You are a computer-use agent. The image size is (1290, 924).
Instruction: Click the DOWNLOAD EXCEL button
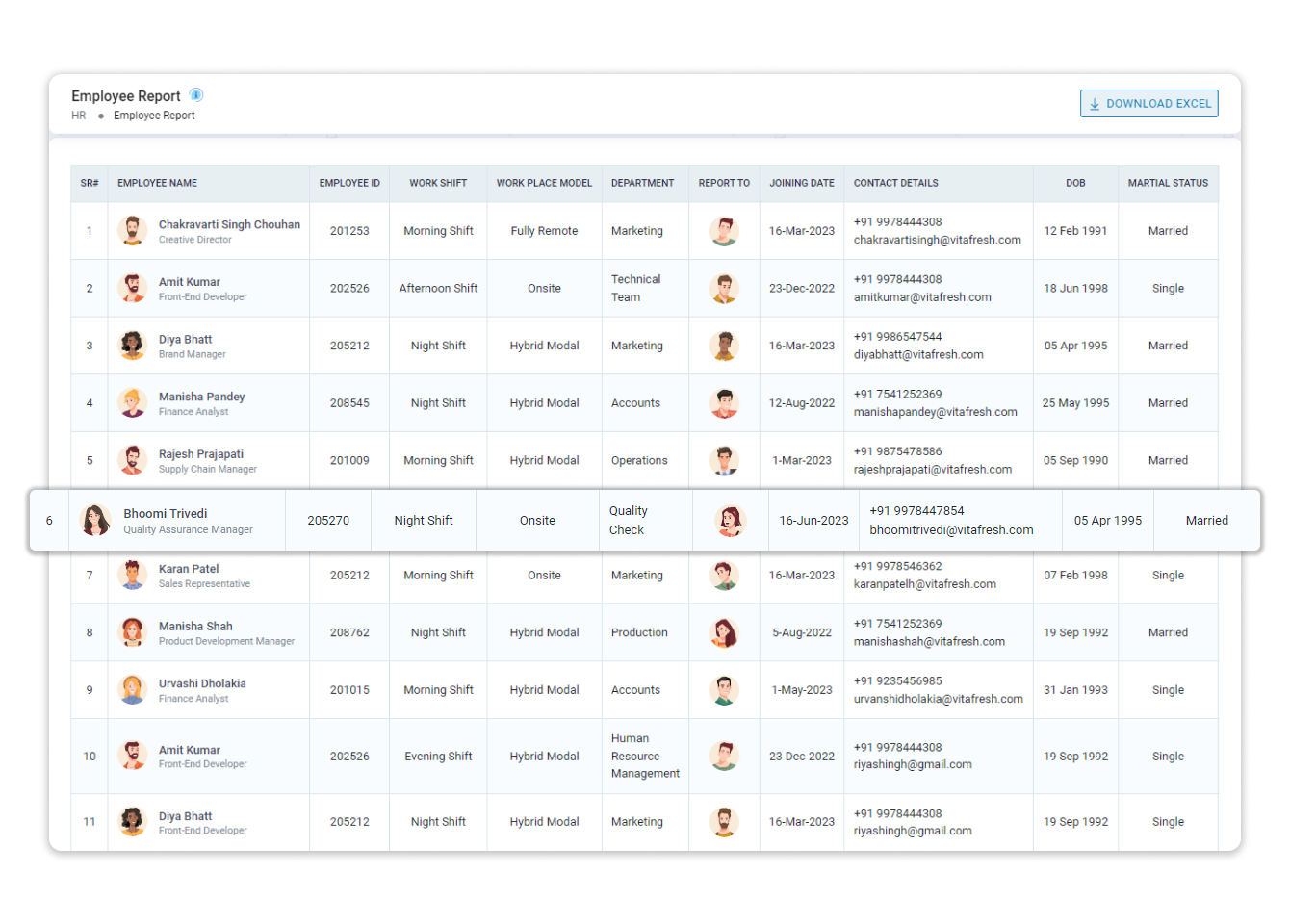point(1148,103)
